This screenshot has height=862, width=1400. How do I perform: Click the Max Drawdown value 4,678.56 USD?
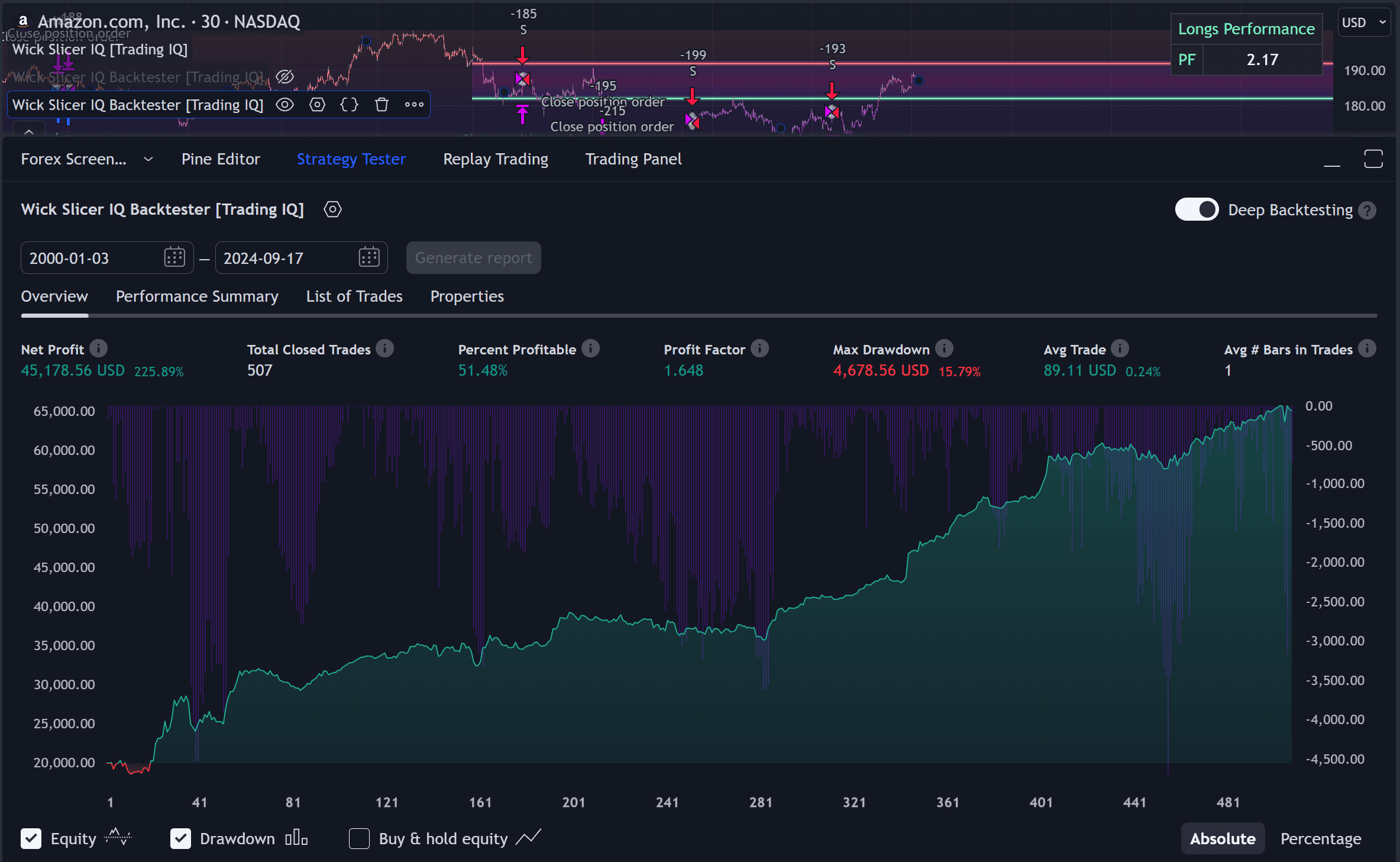pyautogui.click(x=881, y=370)
